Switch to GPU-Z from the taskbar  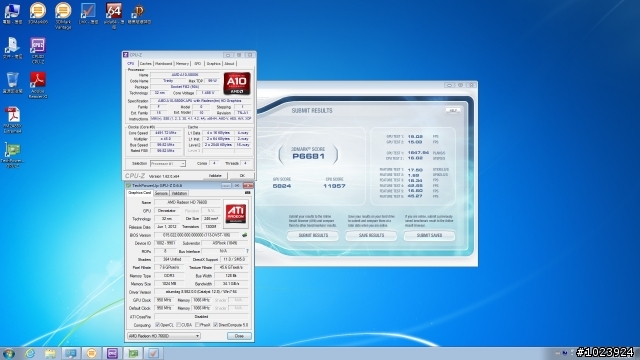point(133,353)
